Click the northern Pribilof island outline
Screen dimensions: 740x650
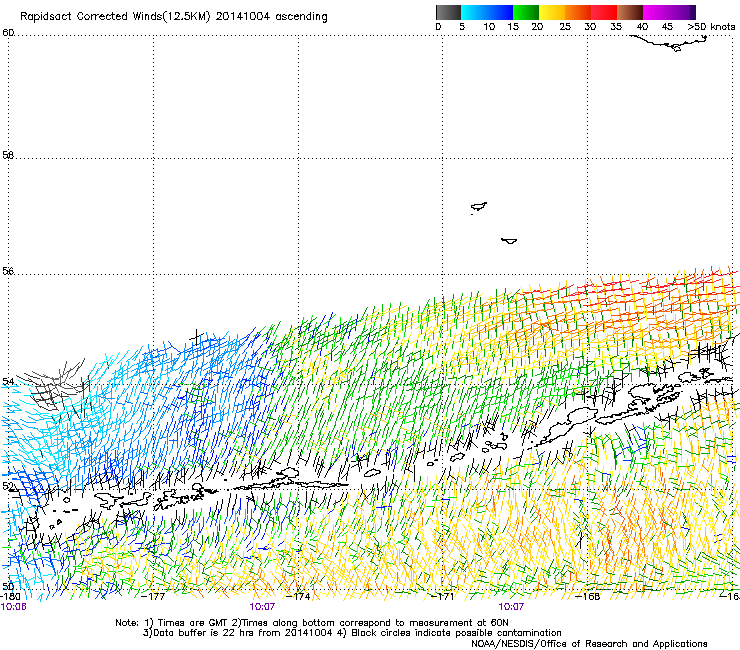pos(479,207)
